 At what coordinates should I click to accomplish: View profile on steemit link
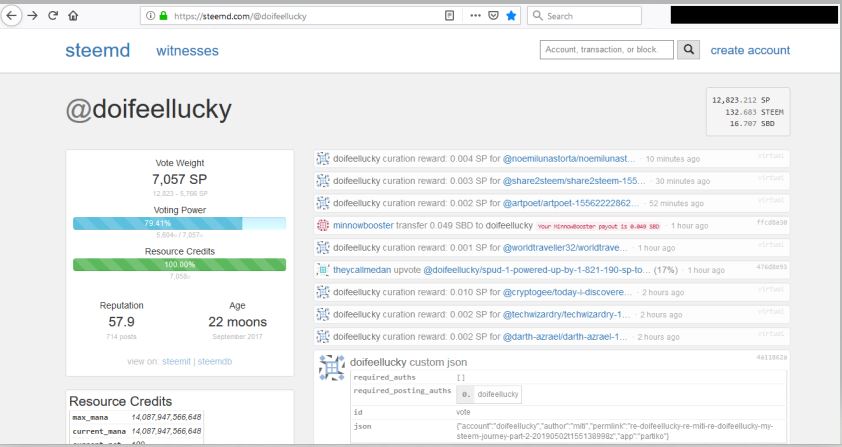pyautogui.click(x=174, y=360)
